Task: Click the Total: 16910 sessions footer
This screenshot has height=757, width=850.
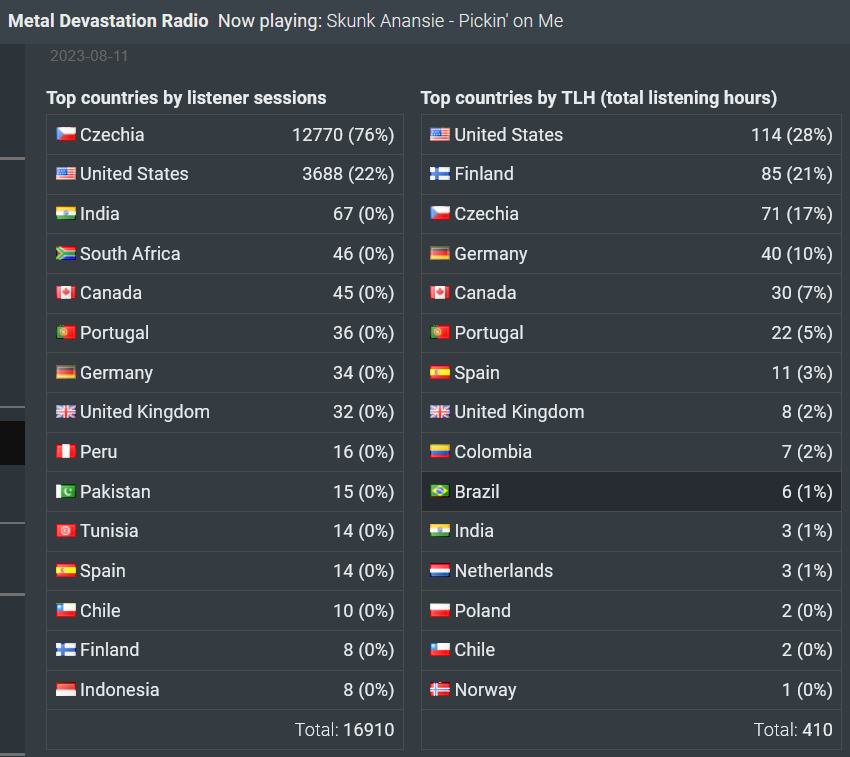Action: click(344, 730)
